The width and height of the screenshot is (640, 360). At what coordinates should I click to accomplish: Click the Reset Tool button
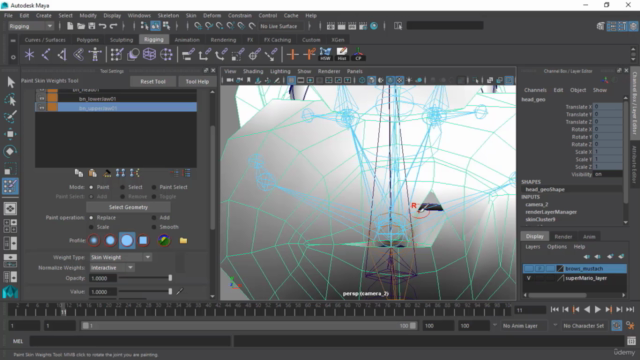153,81
